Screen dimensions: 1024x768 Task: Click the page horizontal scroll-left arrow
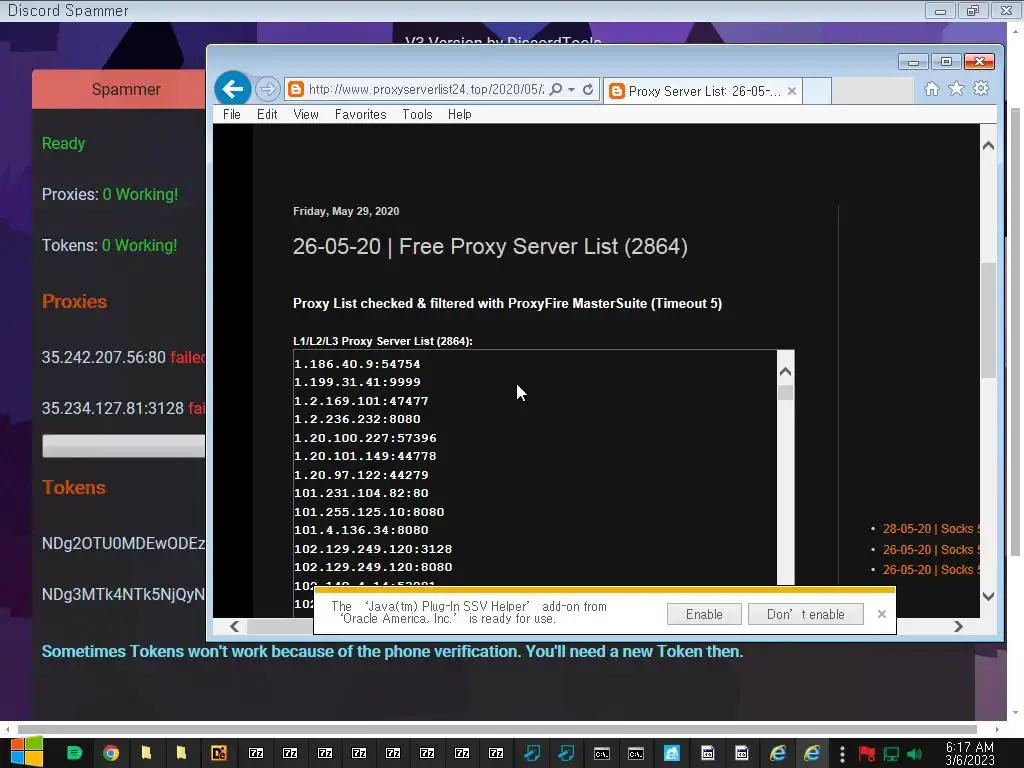[234, 627]
